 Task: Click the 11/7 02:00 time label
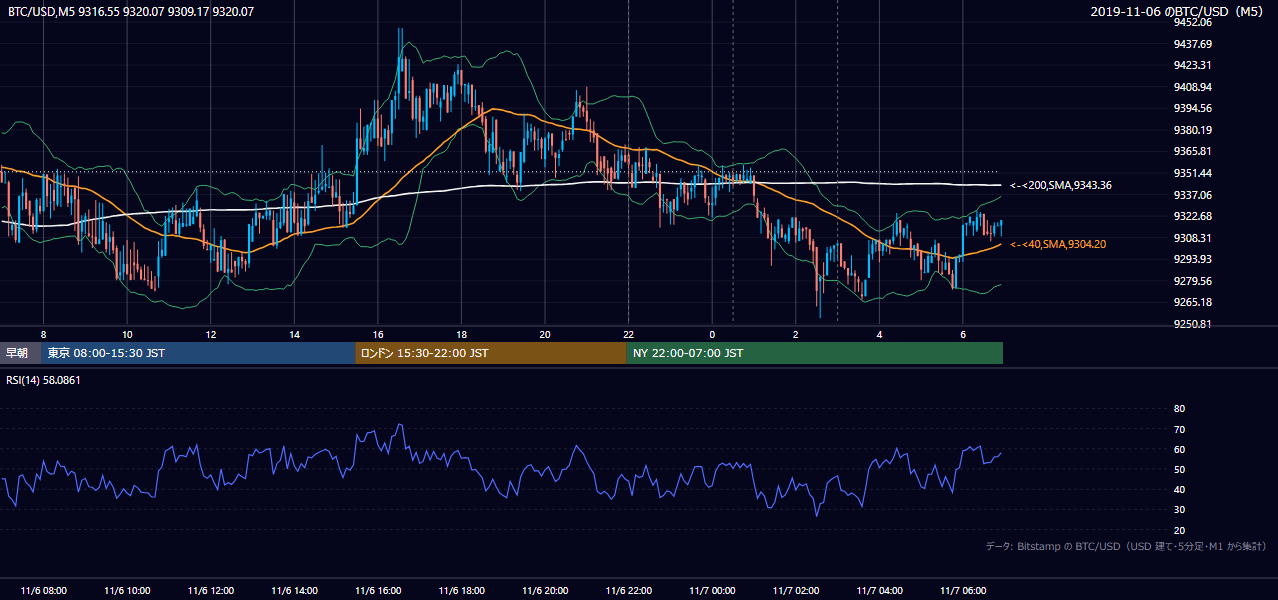[796, 591]
